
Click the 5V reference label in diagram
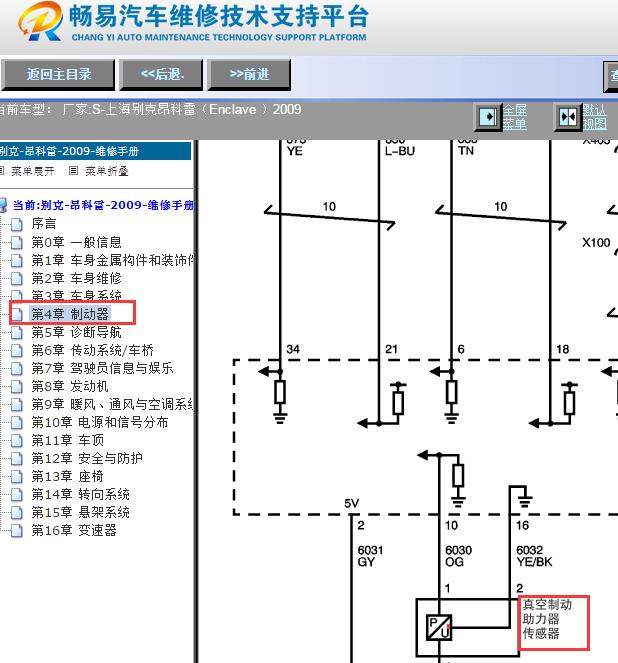pyautogui.click(x=351, y=504)
